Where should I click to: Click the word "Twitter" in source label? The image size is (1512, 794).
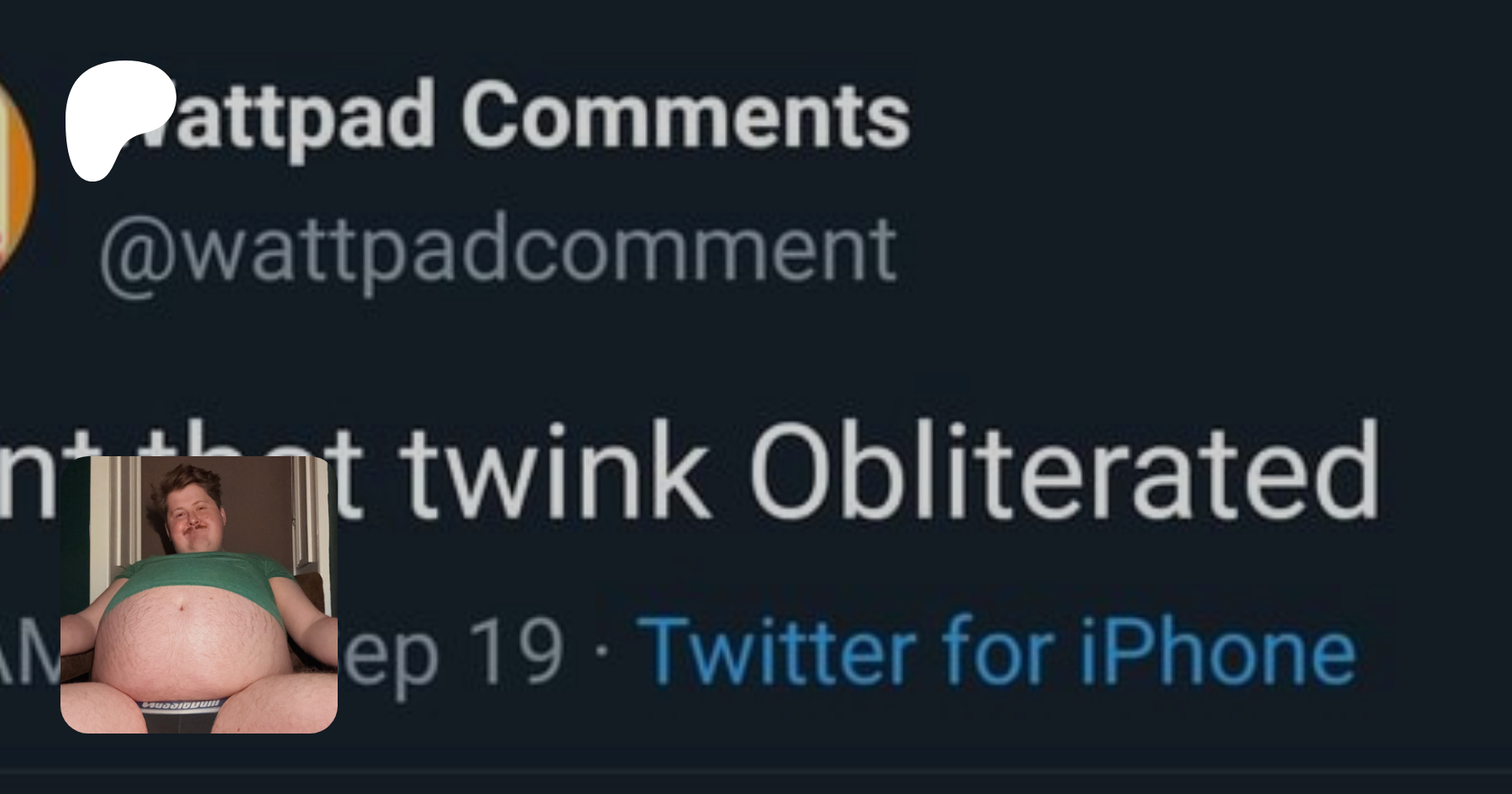(x=781, y=651)
